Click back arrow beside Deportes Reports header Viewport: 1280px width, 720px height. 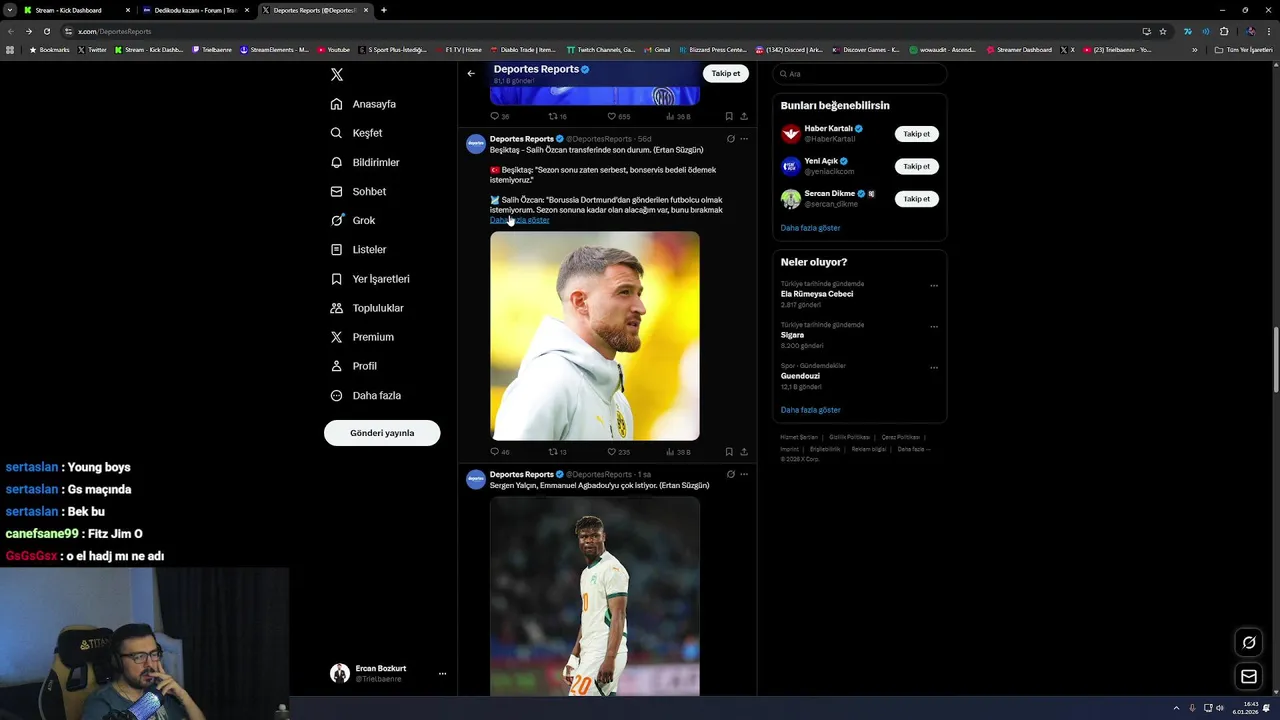click(471, 73)
